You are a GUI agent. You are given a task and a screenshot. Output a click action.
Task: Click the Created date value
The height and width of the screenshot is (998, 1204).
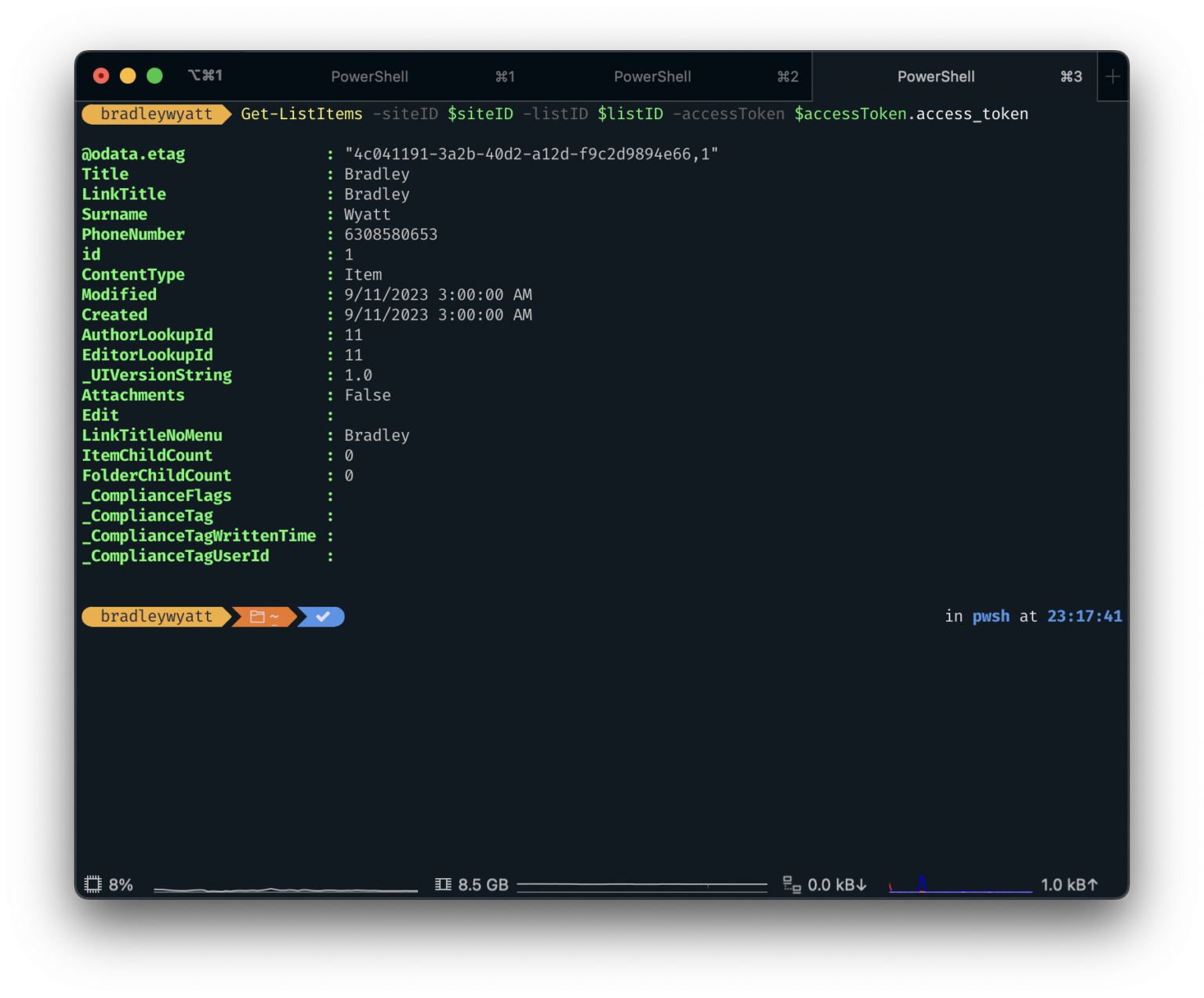pyautogui.click(x=438, y=315)
